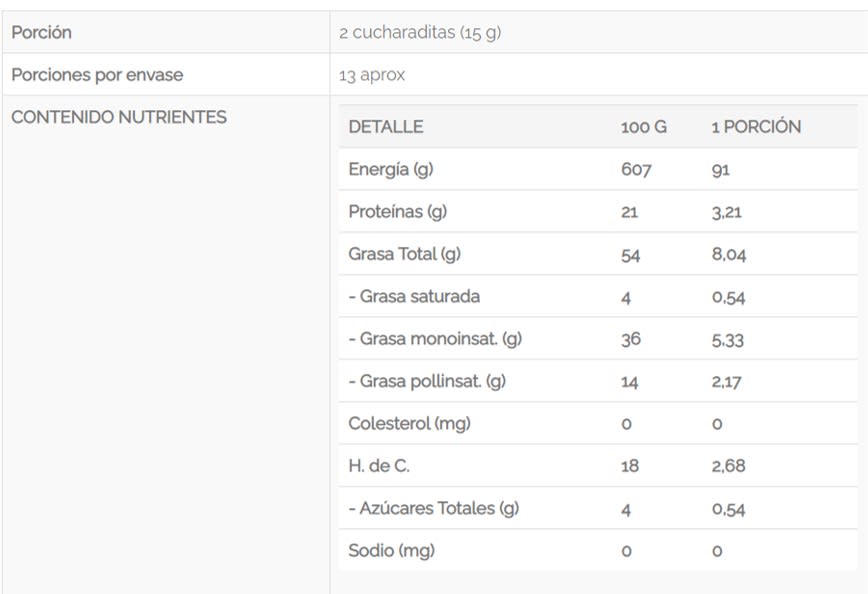Image resolution: width=868 pixels, height=594 pixels.
Task: Click the CONTENIDO NUTRIENTES heading
Action: [118, 117]
